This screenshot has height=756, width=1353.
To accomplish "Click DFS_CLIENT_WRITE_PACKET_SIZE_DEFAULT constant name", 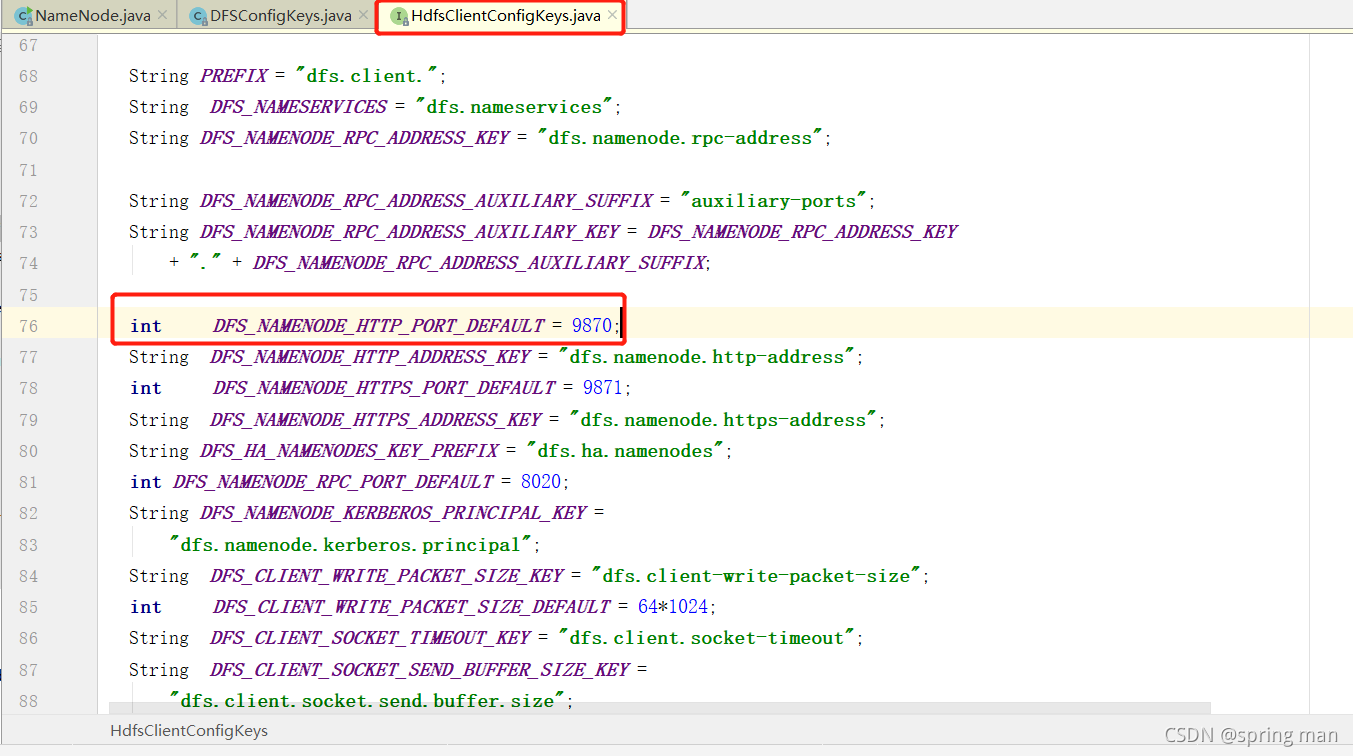I will coord(411,607).
